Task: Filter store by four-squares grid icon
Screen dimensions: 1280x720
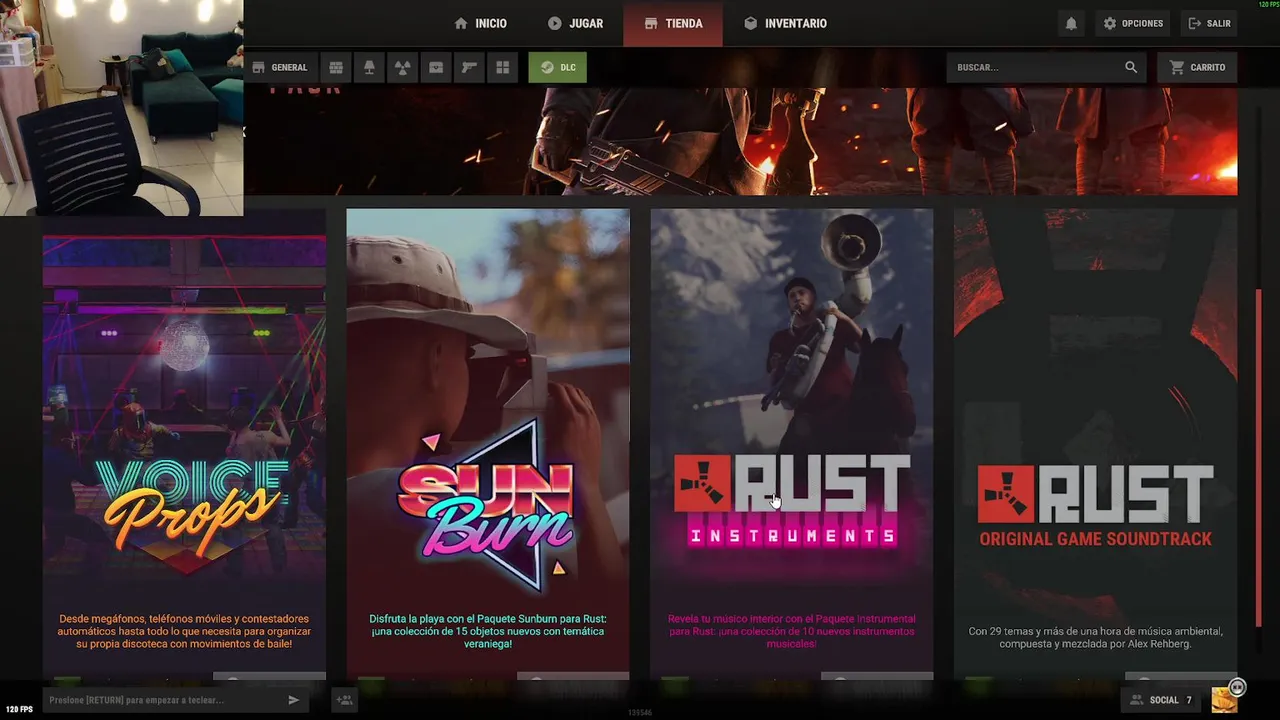Action: pos(503,67)
